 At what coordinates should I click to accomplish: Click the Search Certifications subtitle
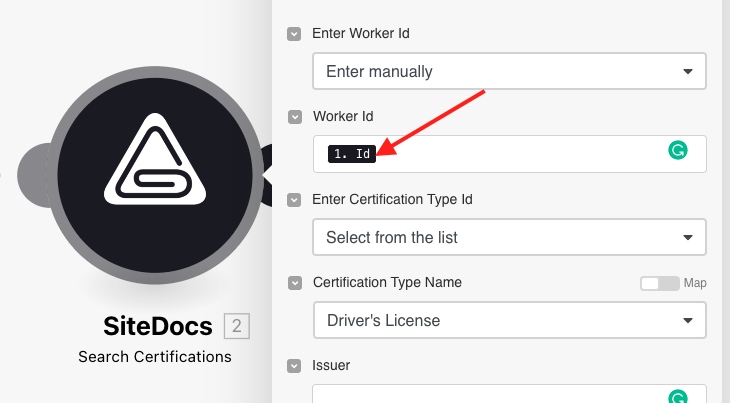pos(155,357)
